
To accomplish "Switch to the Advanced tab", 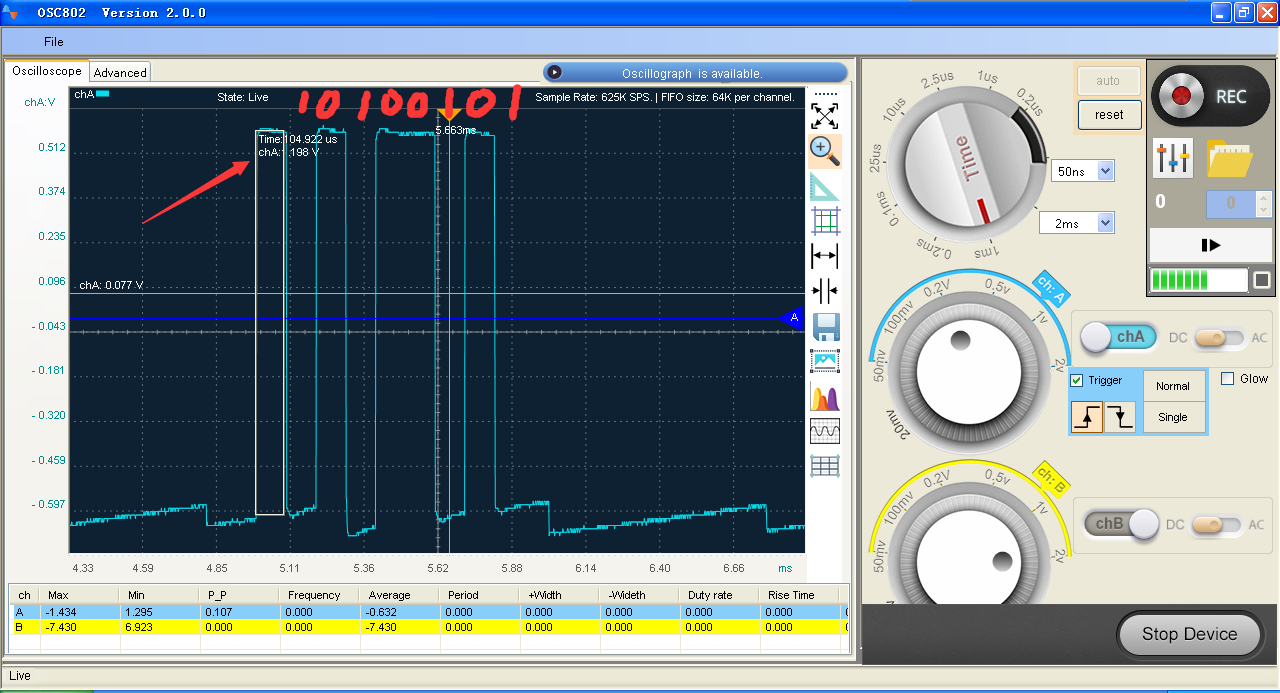I will click(120, 72).
